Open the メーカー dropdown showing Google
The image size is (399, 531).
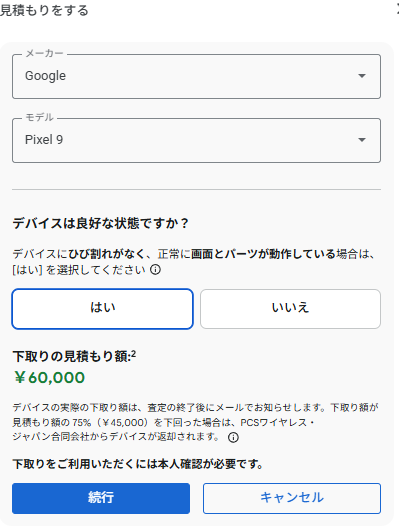196,77
